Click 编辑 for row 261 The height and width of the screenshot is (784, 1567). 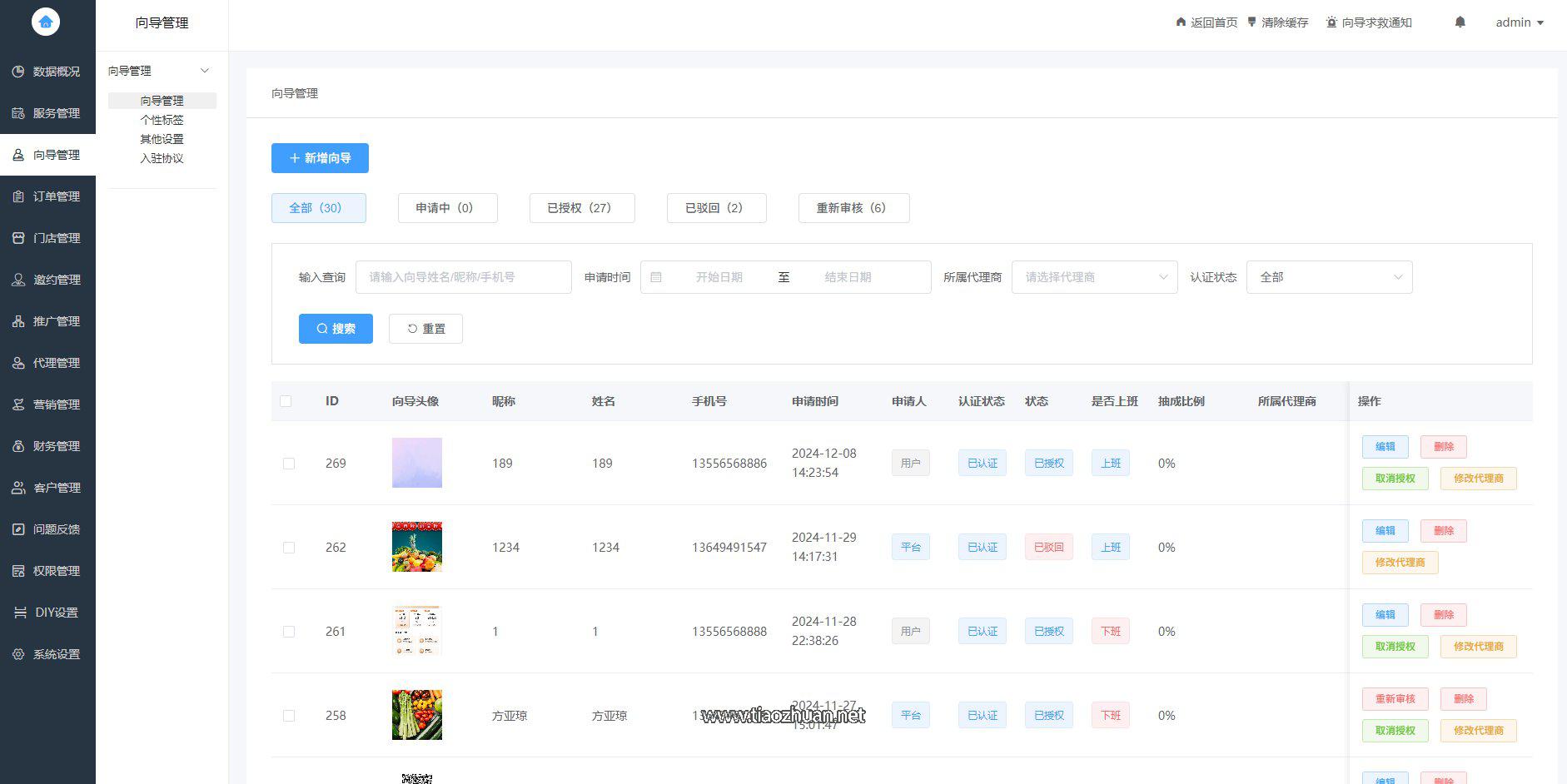pos(1385,615)
